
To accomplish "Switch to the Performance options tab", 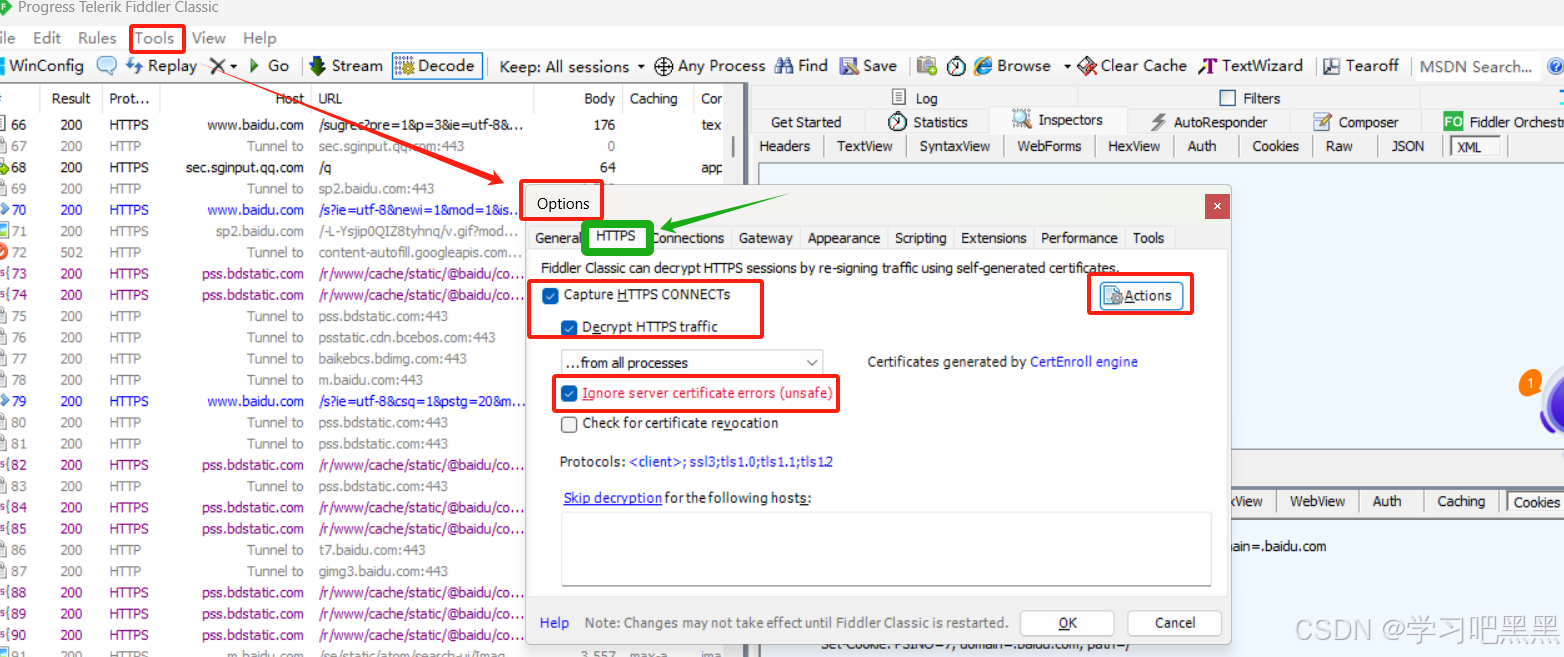I will coord(1079,238).
